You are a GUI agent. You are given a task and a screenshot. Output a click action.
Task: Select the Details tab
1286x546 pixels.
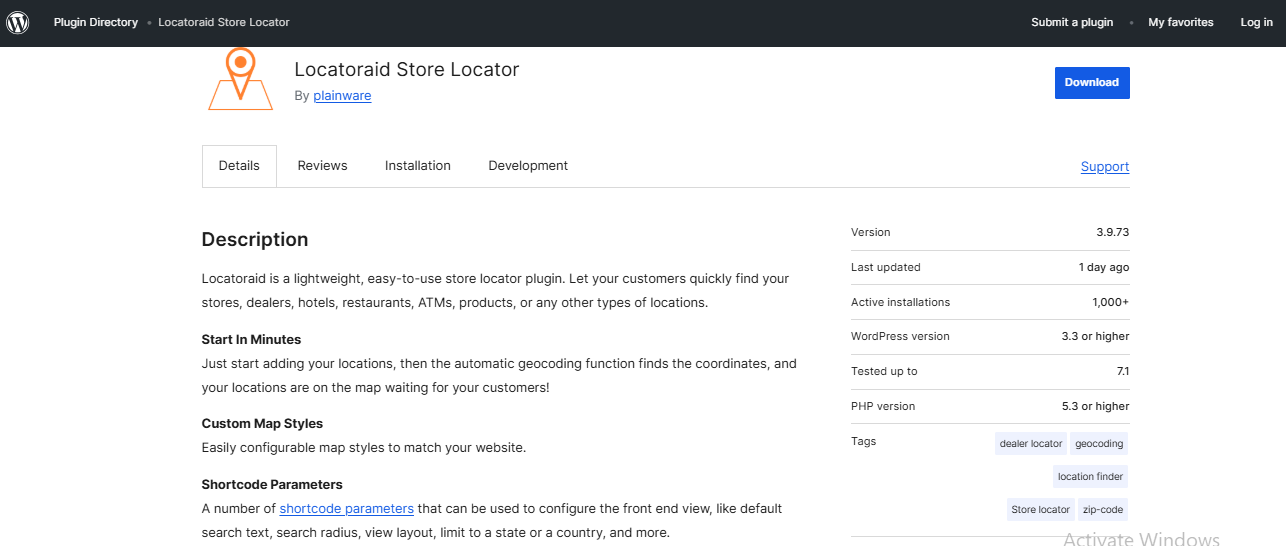240,166
